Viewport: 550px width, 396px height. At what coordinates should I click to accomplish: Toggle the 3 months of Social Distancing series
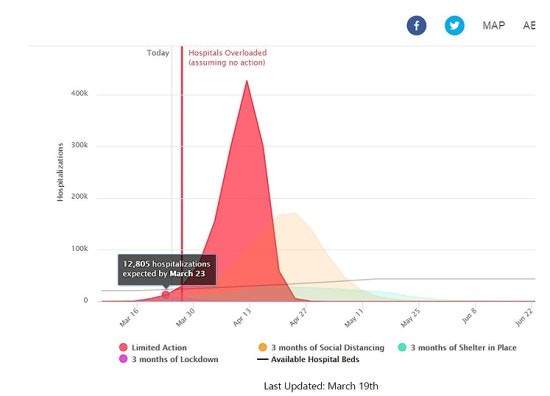click(321, 347)
